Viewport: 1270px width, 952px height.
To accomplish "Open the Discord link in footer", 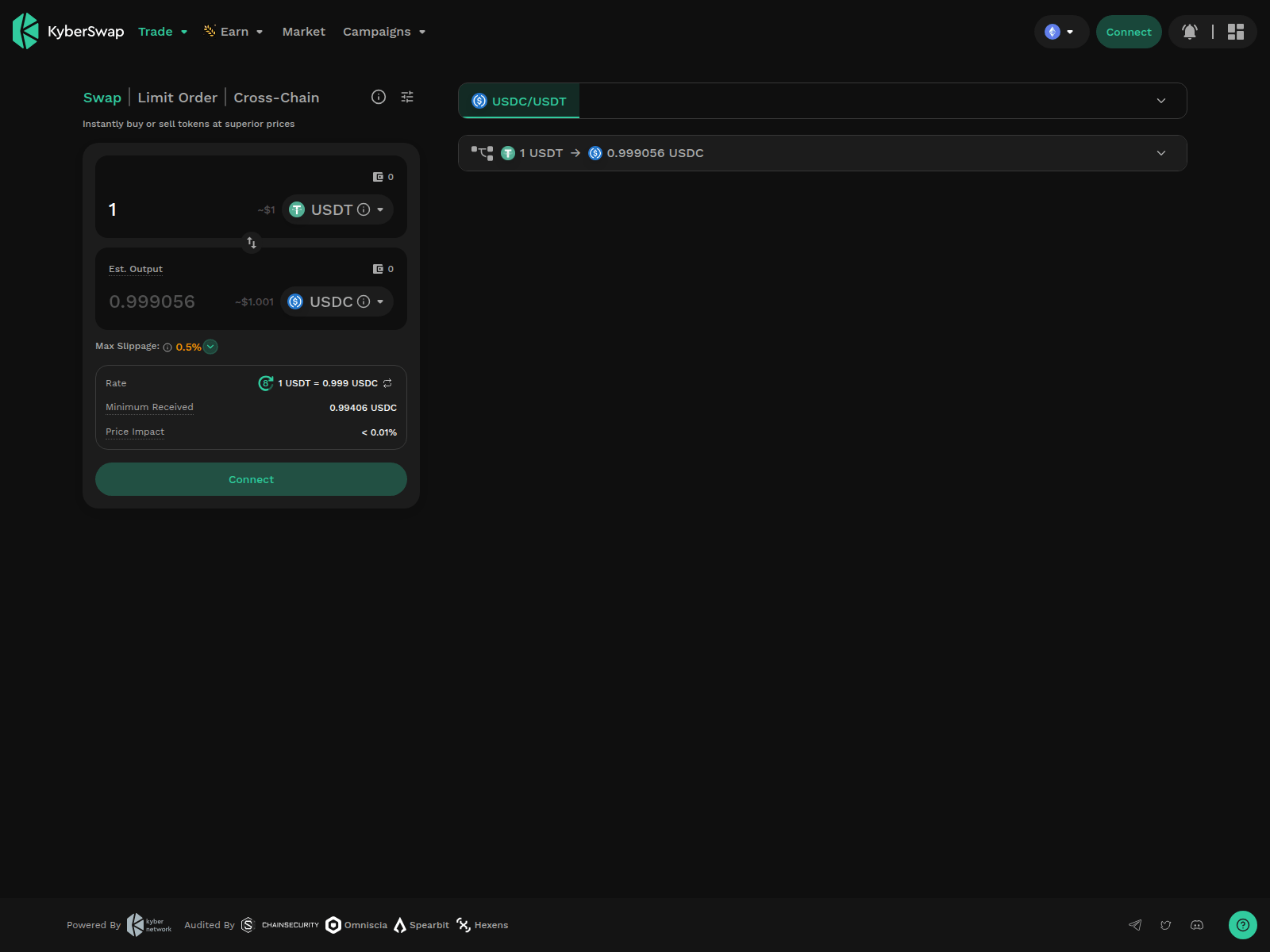I will click(x=1197, y=925).
